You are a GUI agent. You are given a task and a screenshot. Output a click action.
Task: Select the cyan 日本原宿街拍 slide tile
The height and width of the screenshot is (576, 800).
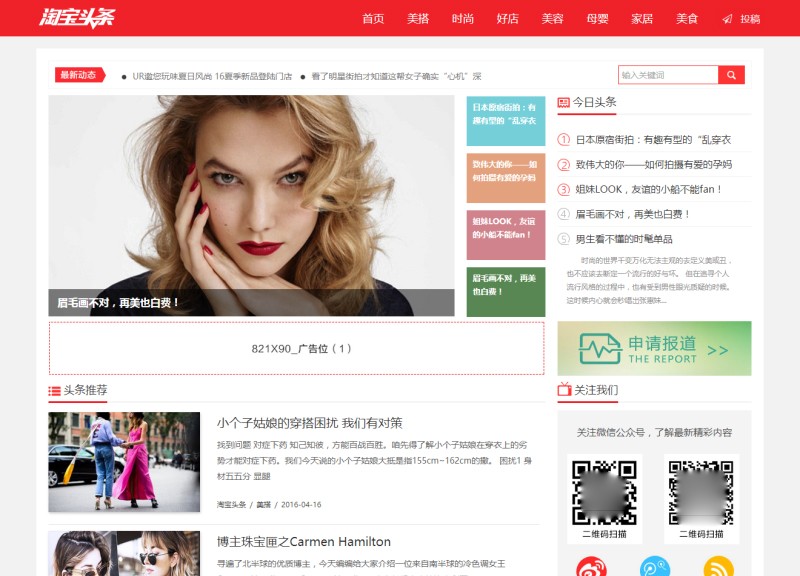(x=506, y=121)
